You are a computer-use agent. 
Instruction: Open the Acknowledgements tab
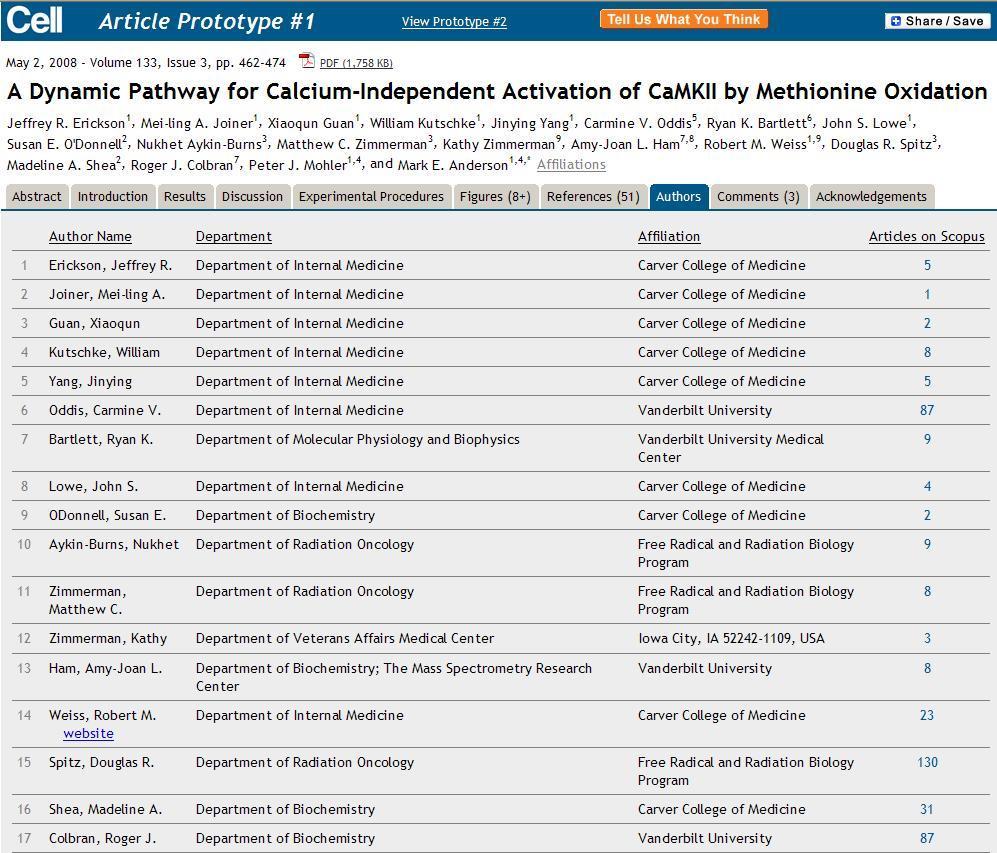(x=871, y=196)
